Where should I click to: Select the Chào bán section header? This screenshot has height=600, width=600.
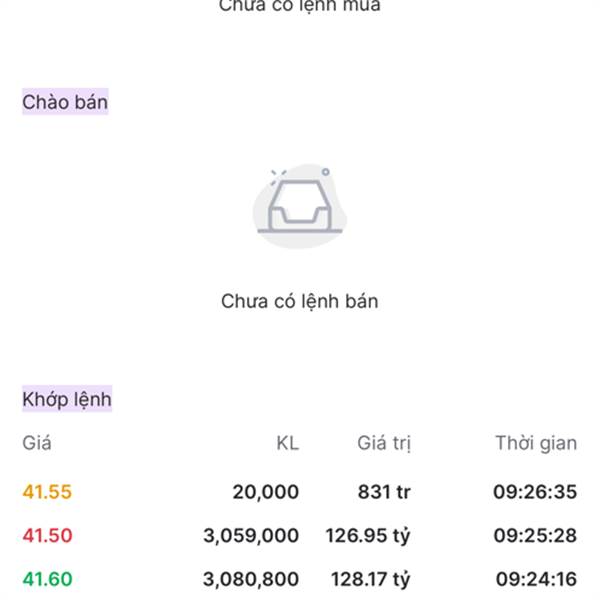(65, 102)
